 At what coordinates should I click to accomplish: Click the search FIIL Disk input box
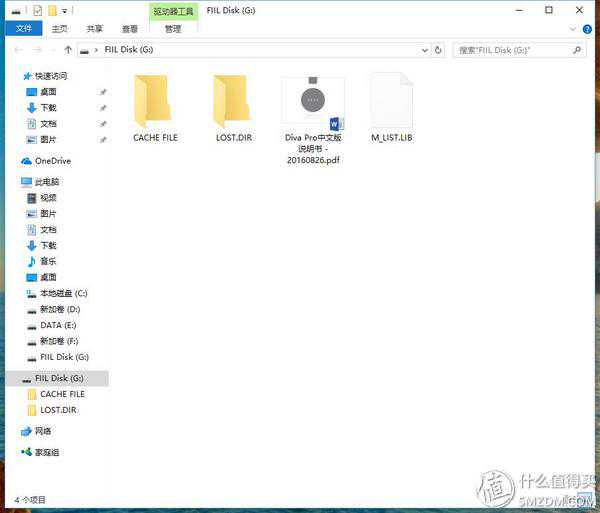pos(510,49)
